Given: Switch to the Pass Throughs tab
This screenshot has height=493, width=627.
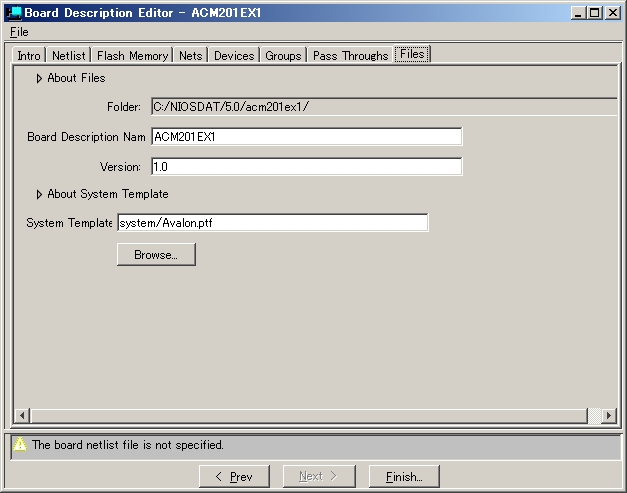Looking at the screenshot, I should click(350, 55).
